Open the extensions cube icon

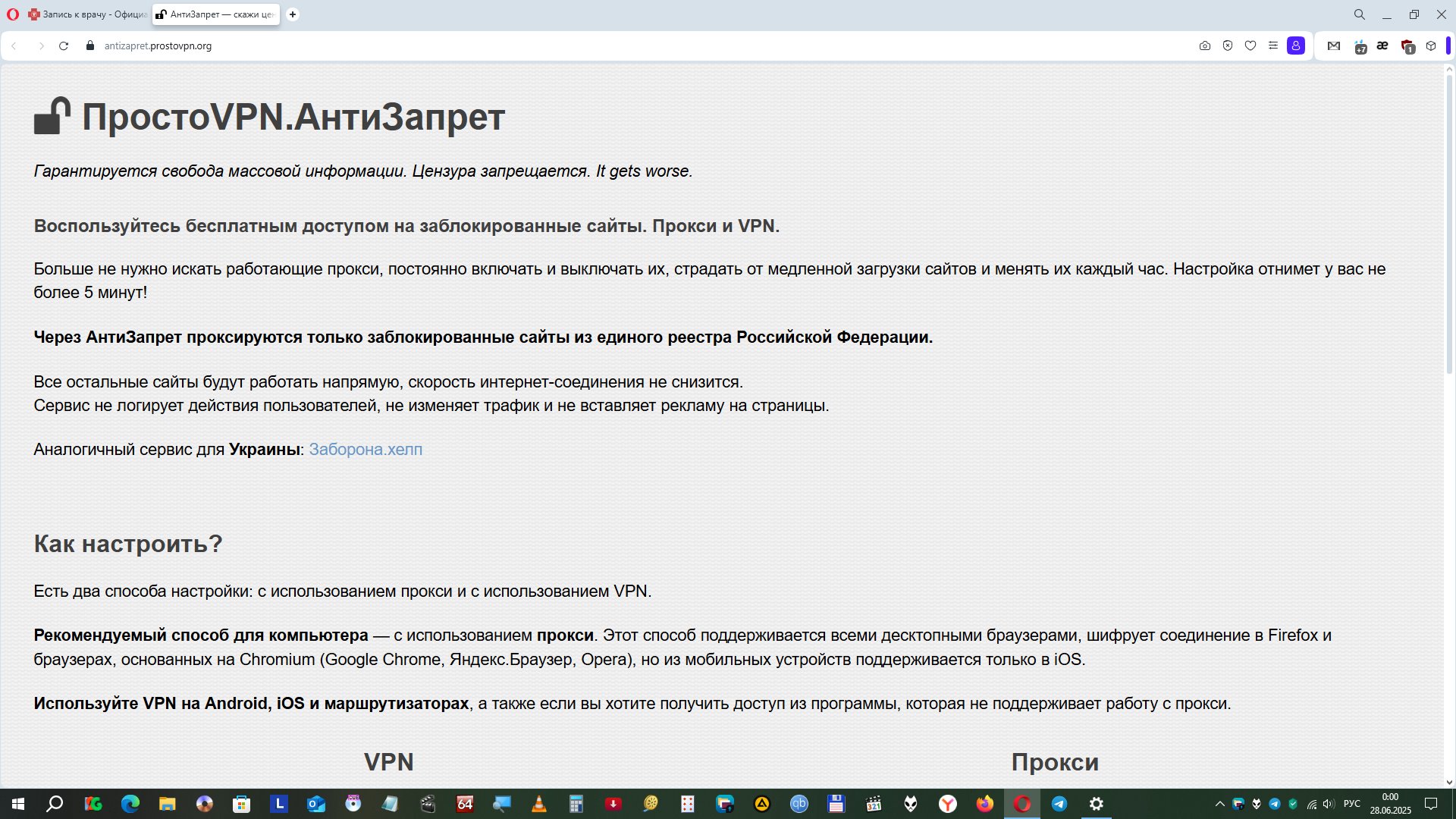click(1431, 46)
